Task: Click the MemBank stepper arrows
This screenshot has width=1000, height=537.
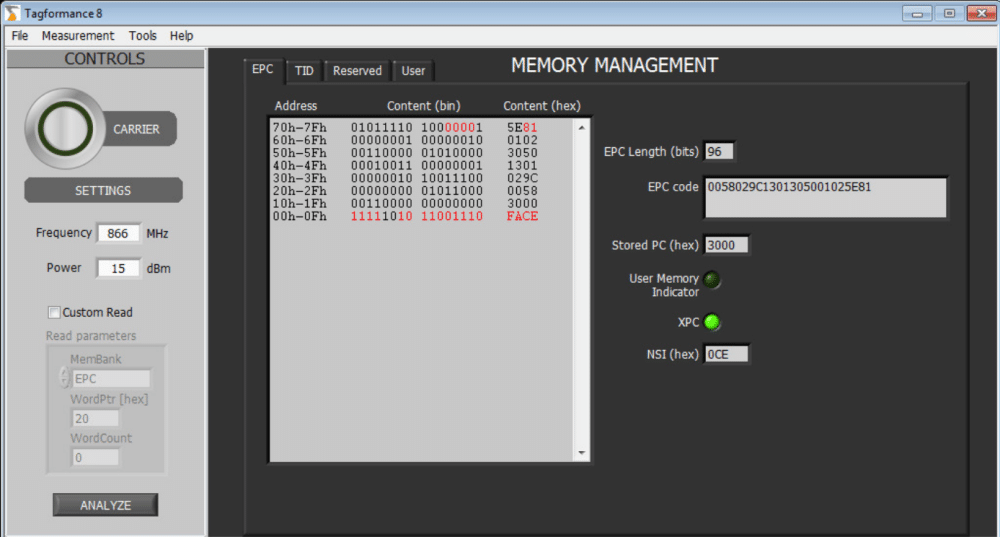Action: [64, 378]
